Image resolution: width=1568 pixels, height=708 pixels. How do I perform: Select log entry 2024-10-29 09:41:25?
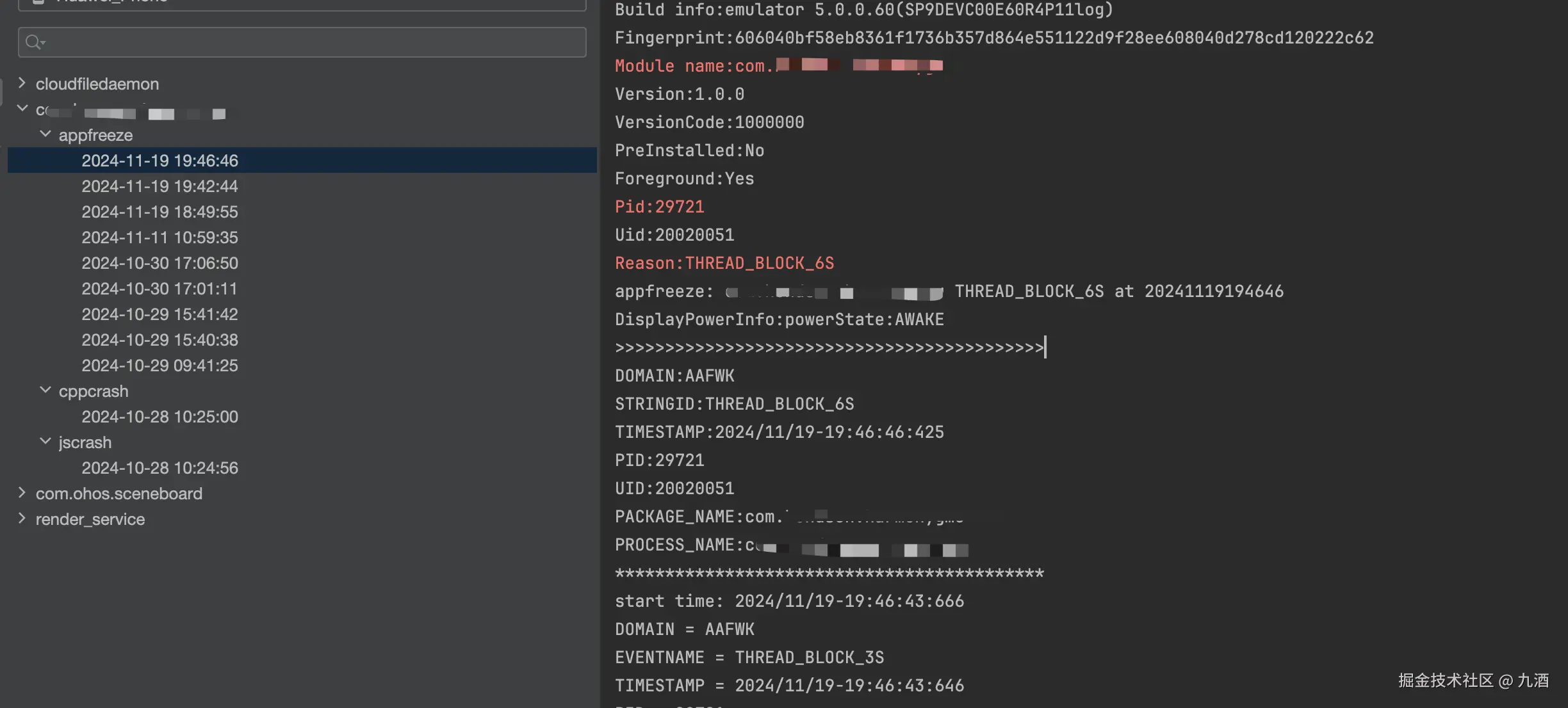click(x=159, y=366)
